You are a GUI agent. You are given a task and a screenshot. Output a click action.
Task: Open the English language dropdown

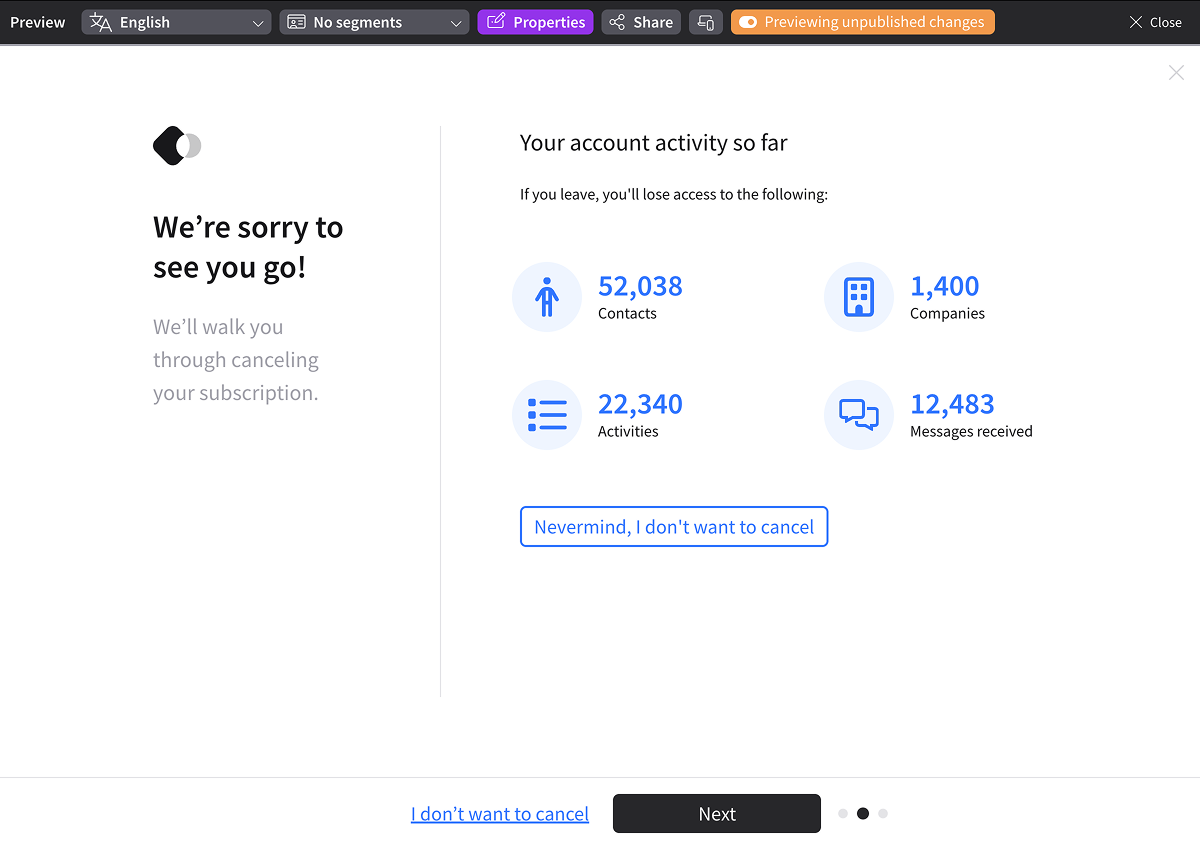176,22
